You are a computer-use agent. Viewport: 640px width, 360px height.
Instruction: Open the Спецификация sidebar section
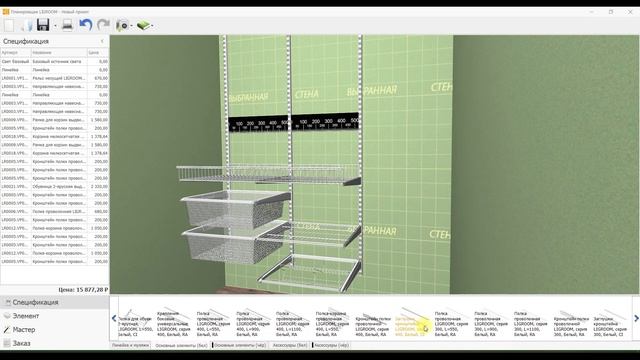coord(55,302)
